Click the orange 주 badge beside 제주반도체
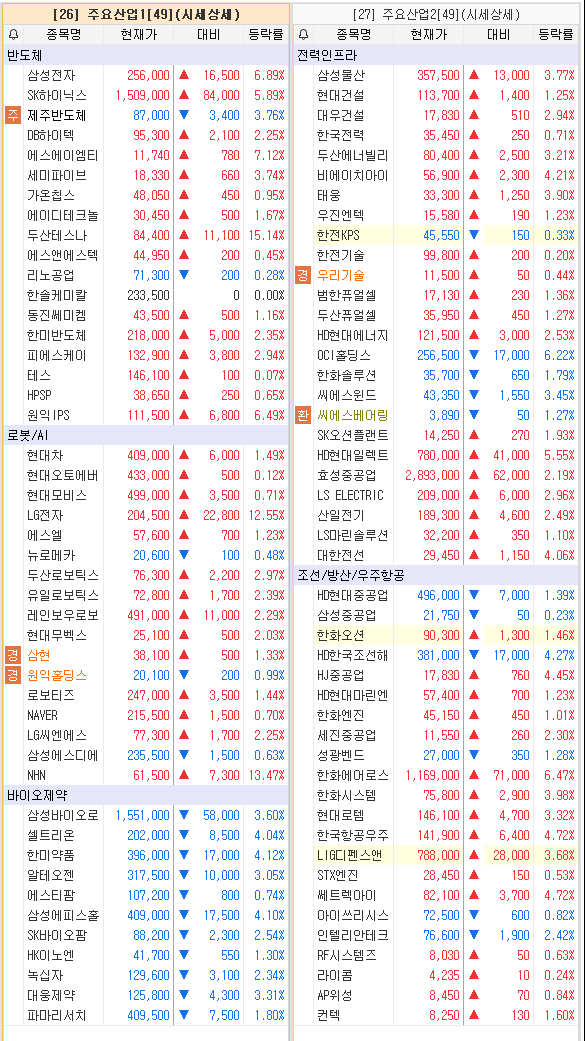This screenshot has width=585, height=1041. point(13,116)
